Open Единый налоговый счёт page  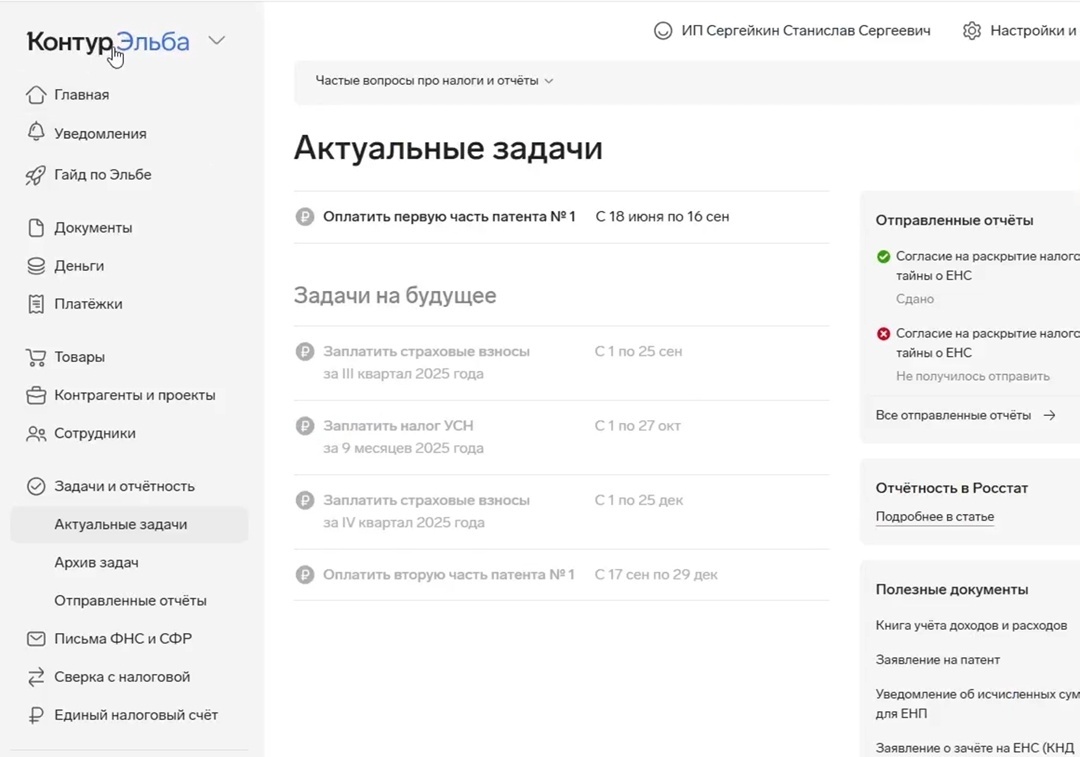[136, 715]
